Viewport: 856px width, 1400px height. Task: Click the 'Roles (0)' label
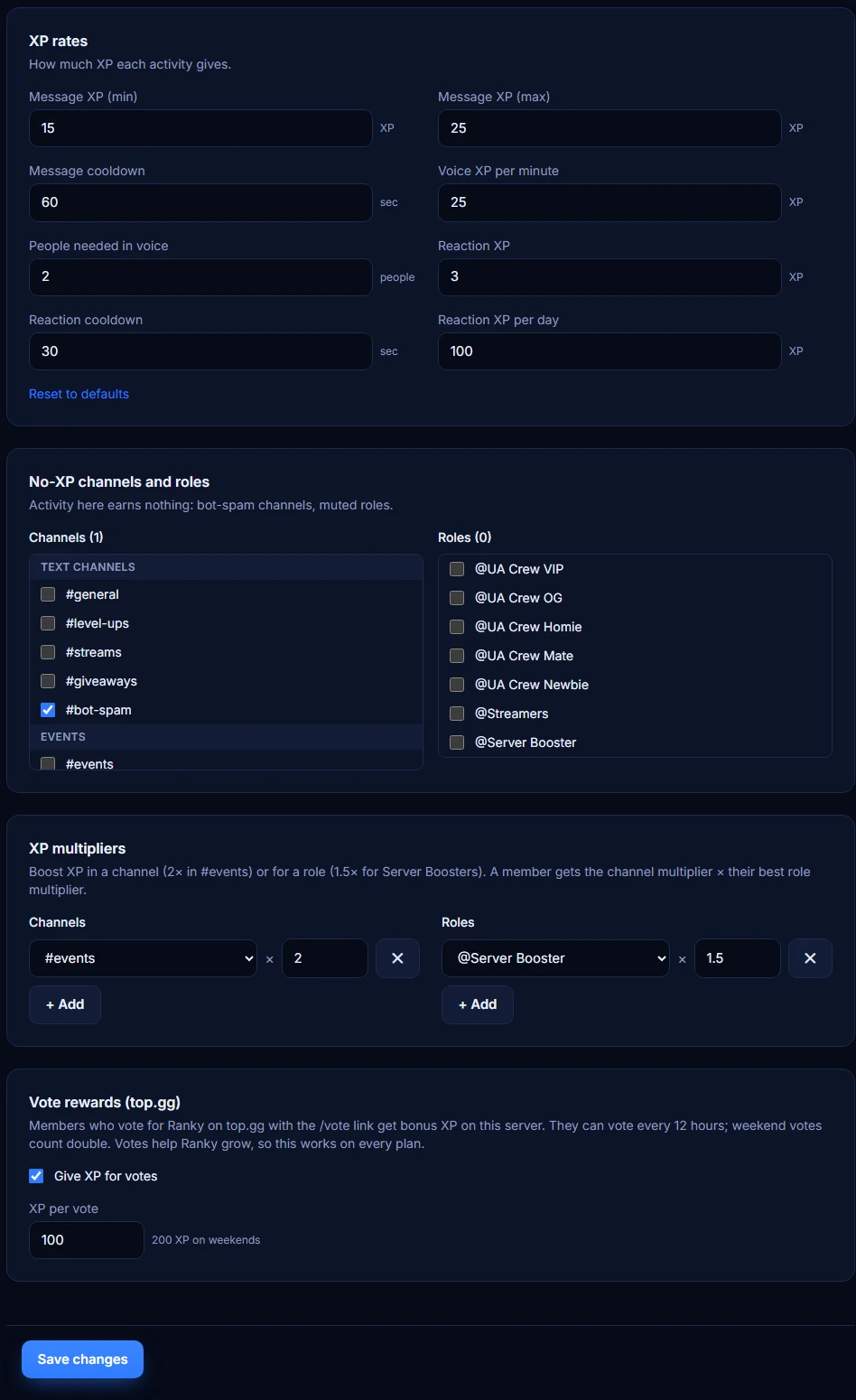(x=464, y=537)
